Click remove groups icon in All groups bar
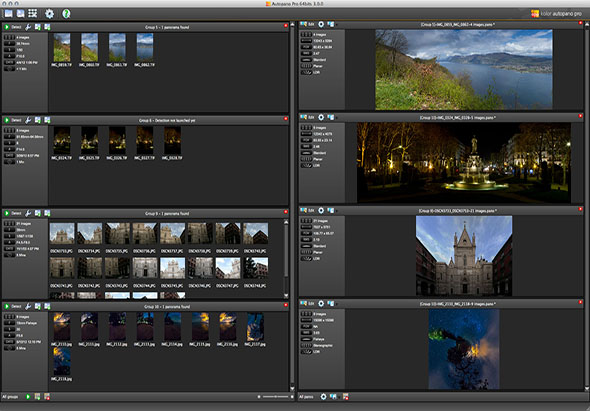The height and width of the screenshot is (411, 590). pyautogui.click(x=47, y=397)
